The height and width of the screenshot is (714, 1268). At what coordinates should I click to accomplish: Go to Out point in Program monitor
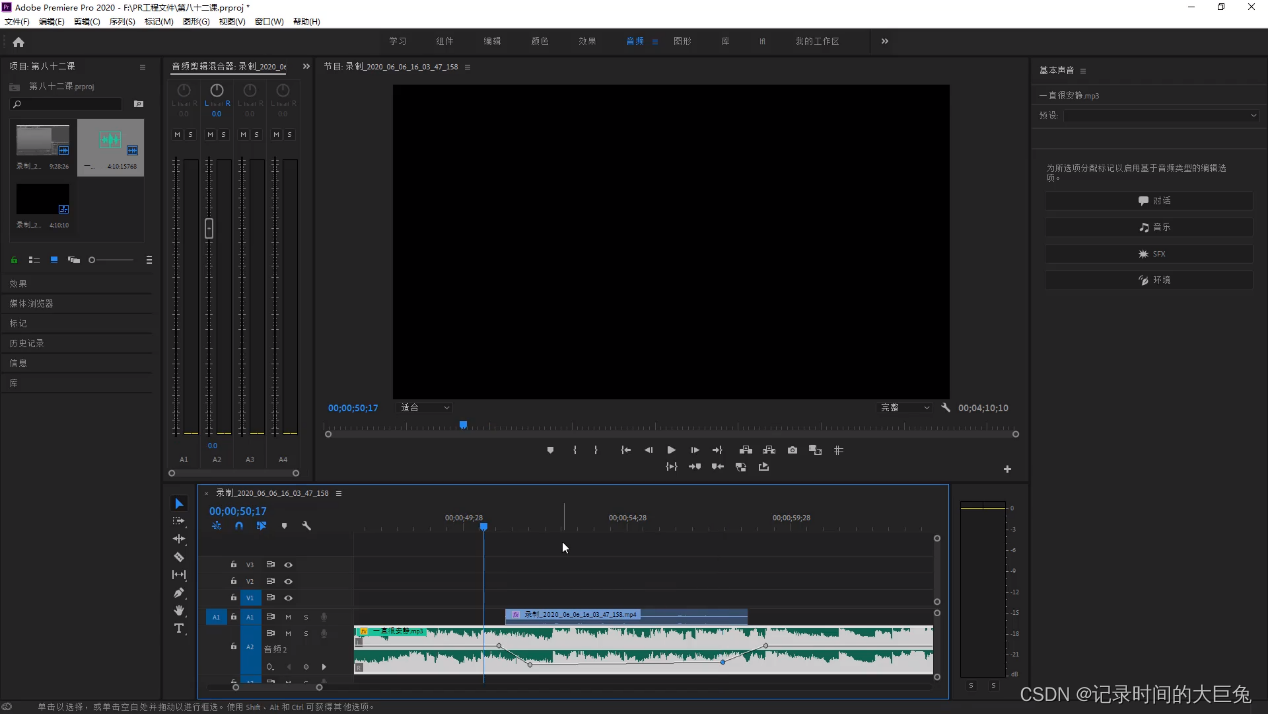click(717, 450)
